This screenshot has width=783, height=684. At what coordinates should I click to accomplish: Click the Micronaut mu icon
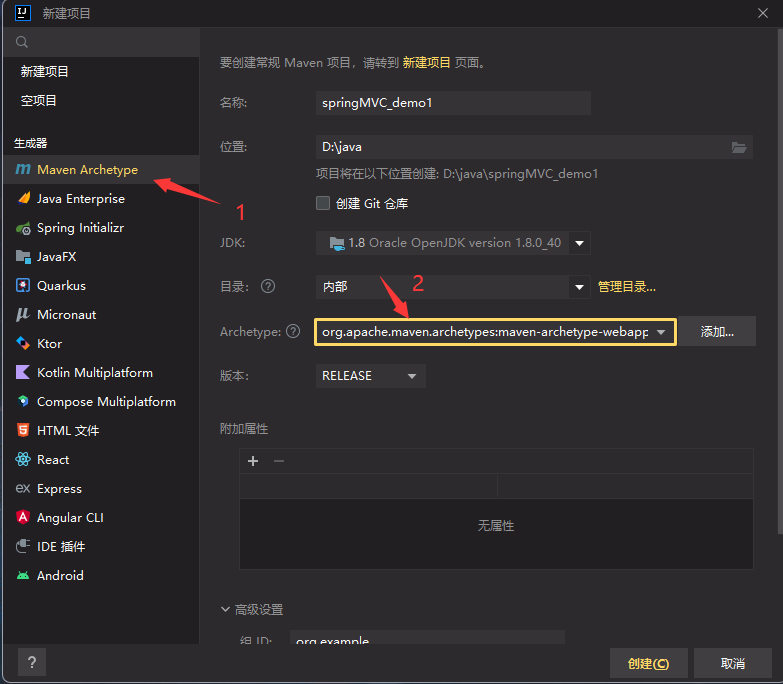coord(23,315)
